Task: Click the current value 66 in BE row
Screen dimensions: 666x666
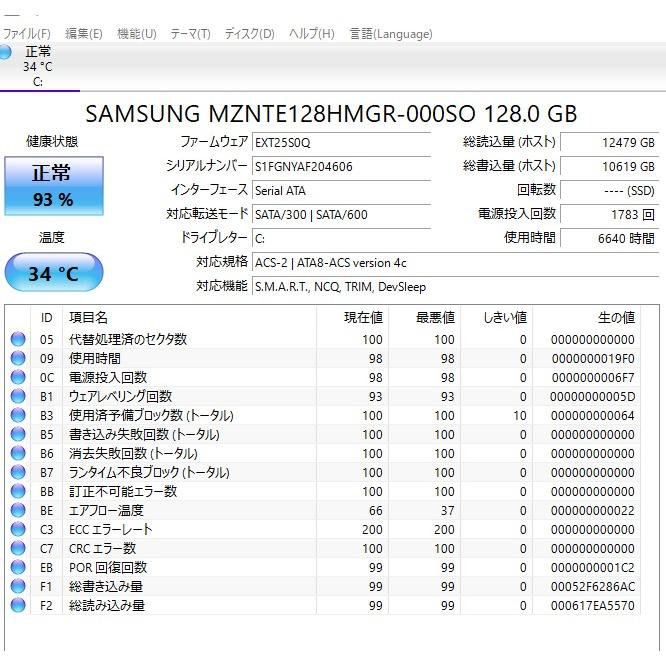Action: pyautogui.click(x=375, y=511)
